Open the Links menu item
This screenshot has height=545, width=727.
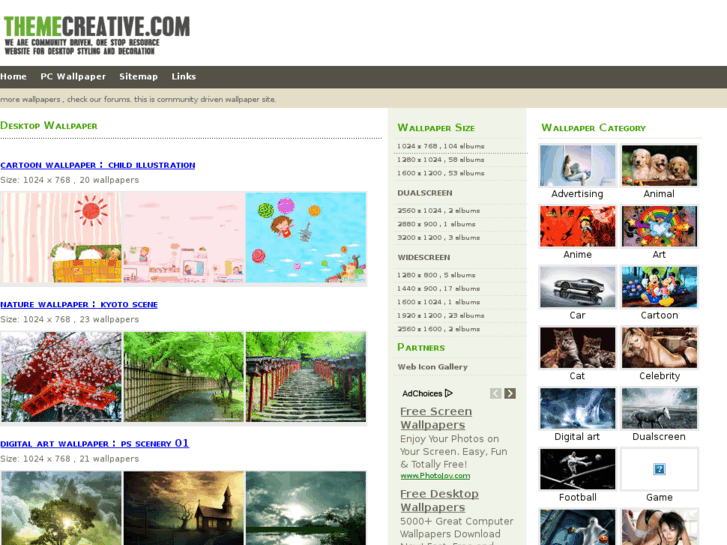(184, 77)
